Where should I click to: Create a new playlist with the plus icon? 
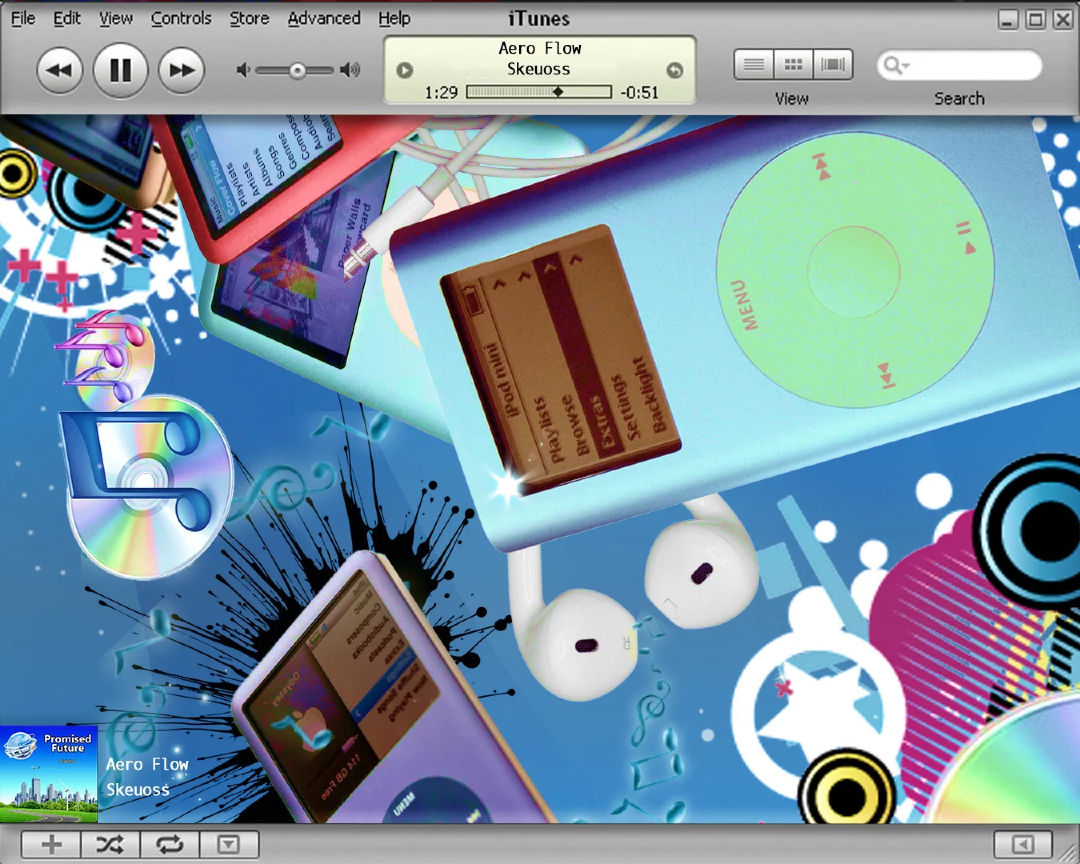[50, 844]
